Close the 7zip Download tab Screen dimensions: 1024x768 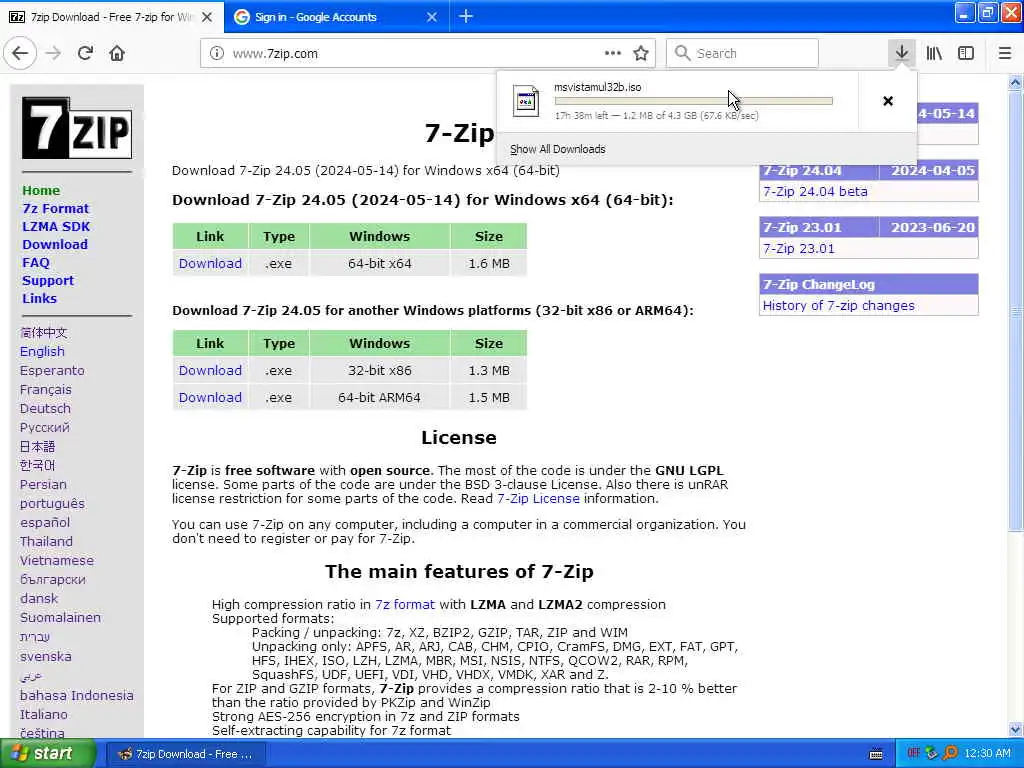click(207, 17)
